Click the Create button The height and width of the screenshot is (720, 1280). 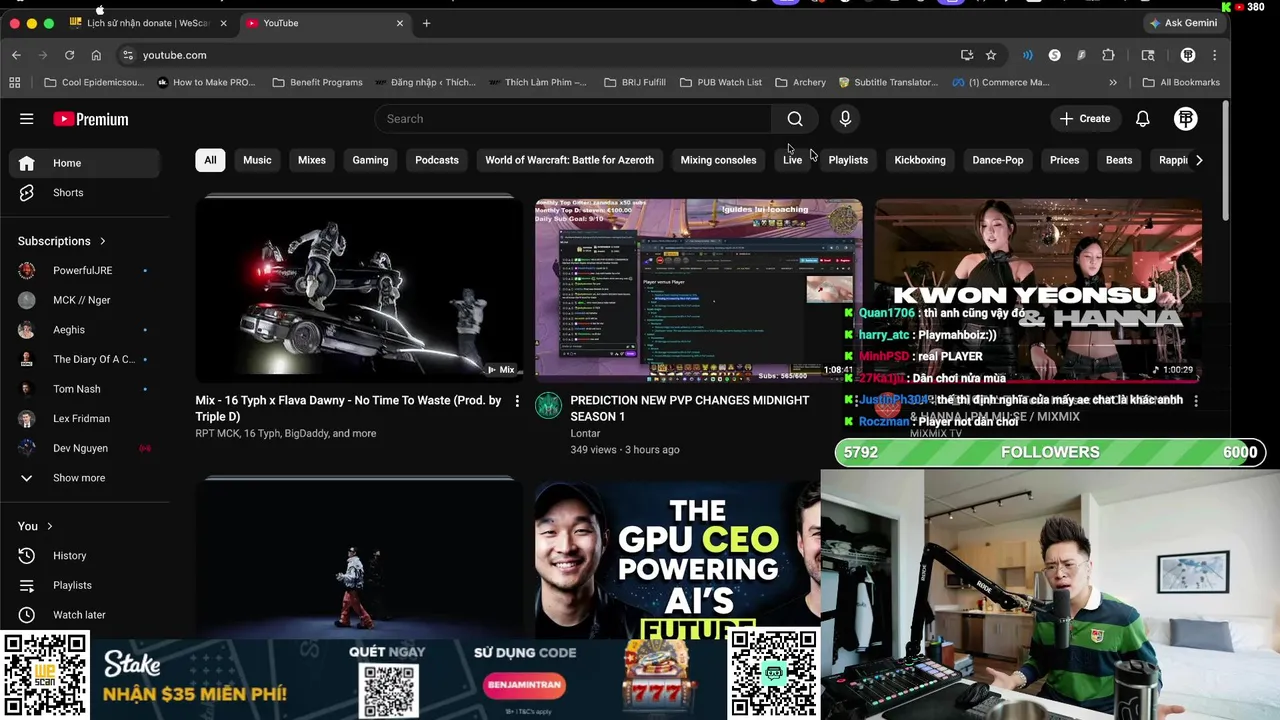[1085, 119]
